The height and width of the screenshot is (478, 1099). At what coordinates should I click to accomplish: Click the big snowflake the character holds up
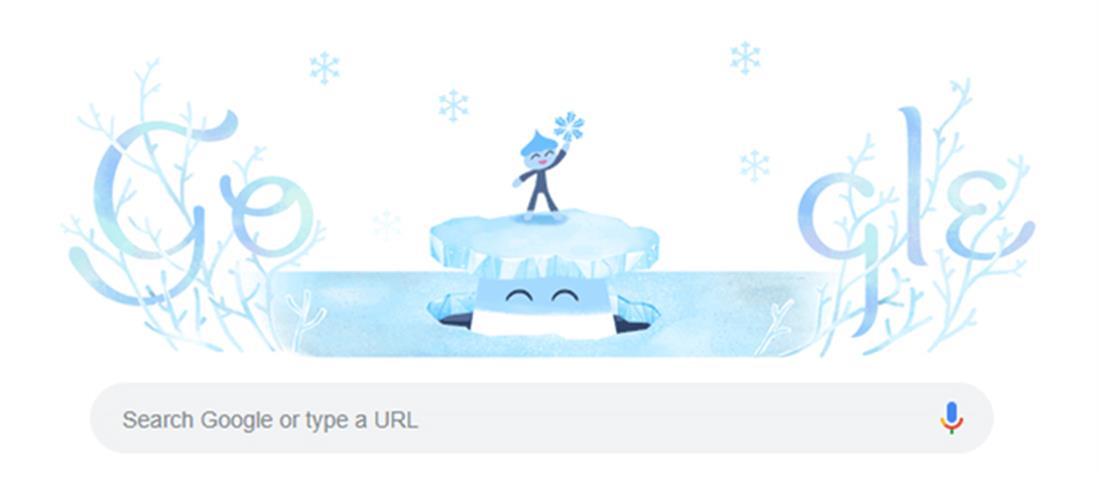(x=568, y=126)
